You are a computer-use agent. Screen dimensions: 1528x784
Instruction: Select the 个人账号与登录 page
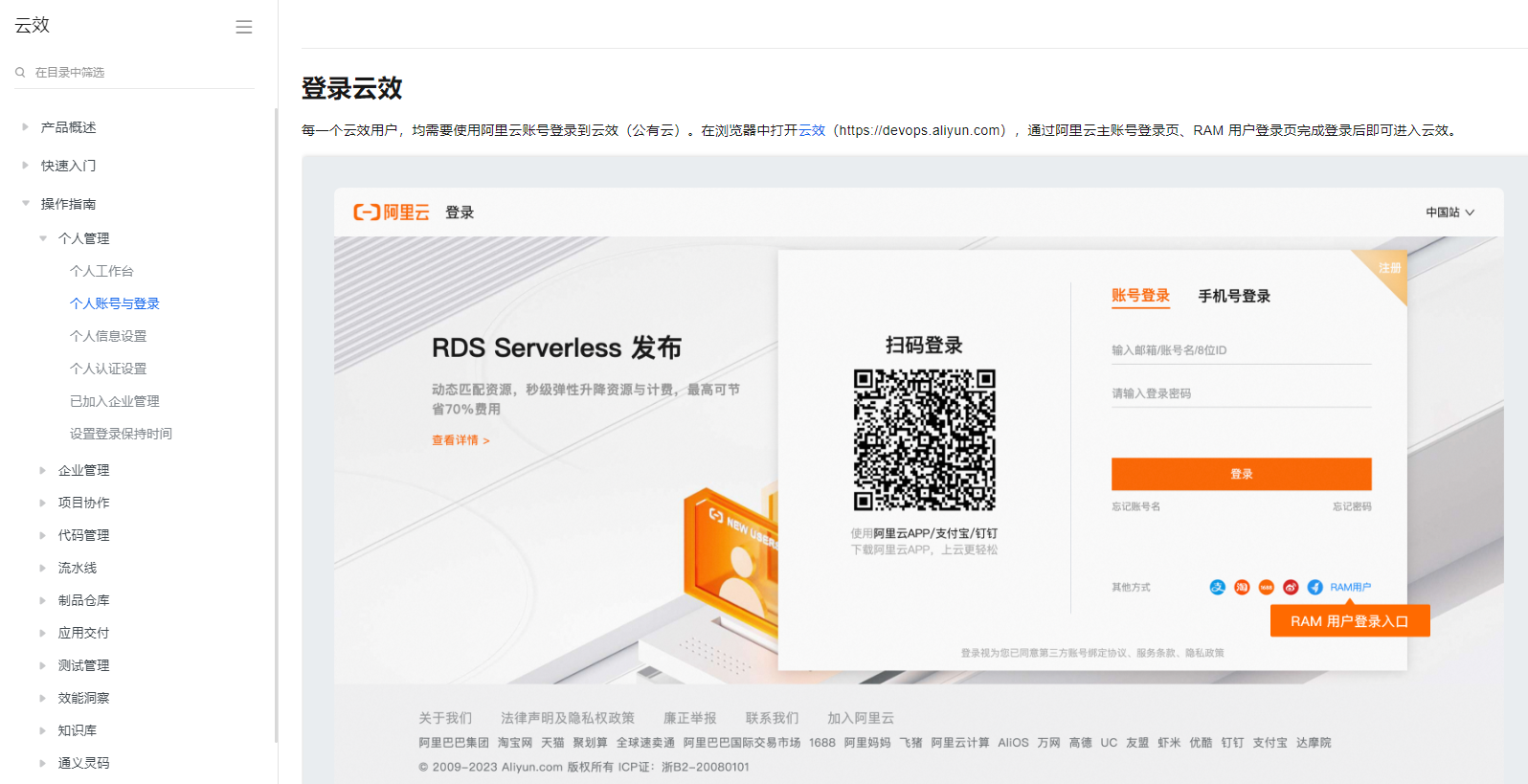[x=115, y=303]
